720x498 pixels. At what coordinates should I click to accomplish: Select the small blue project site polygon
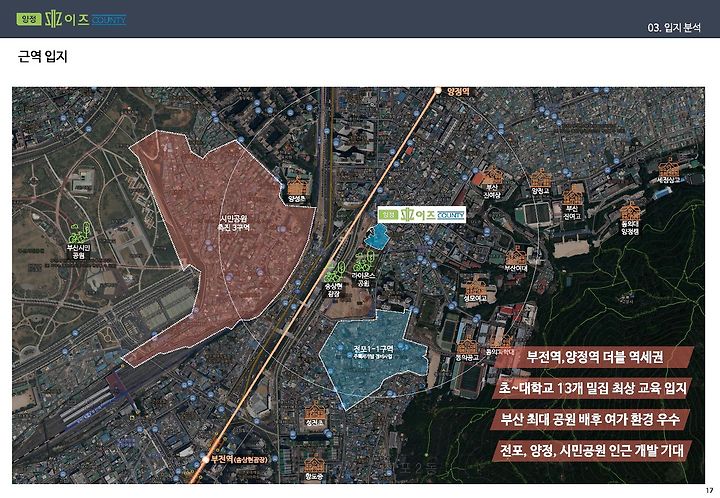[x=377, y=237]
